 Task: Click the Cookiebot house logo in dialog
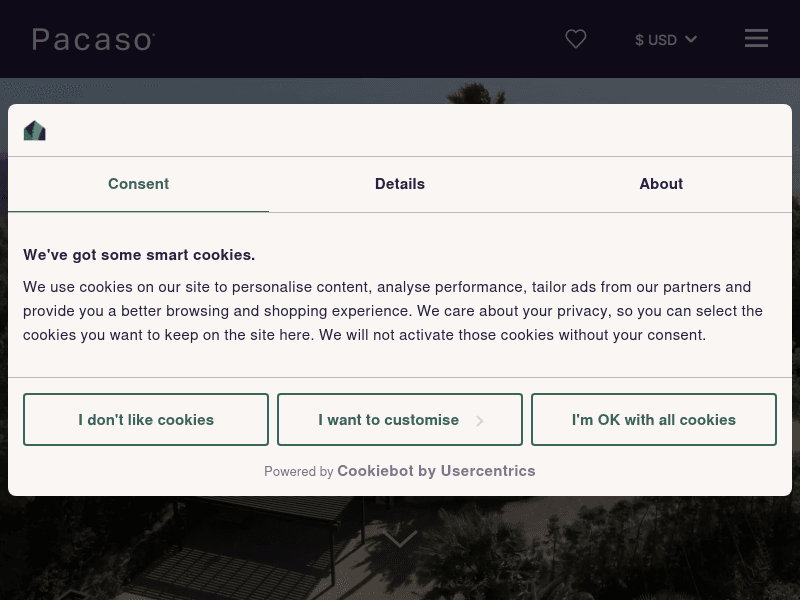[35, 131]
